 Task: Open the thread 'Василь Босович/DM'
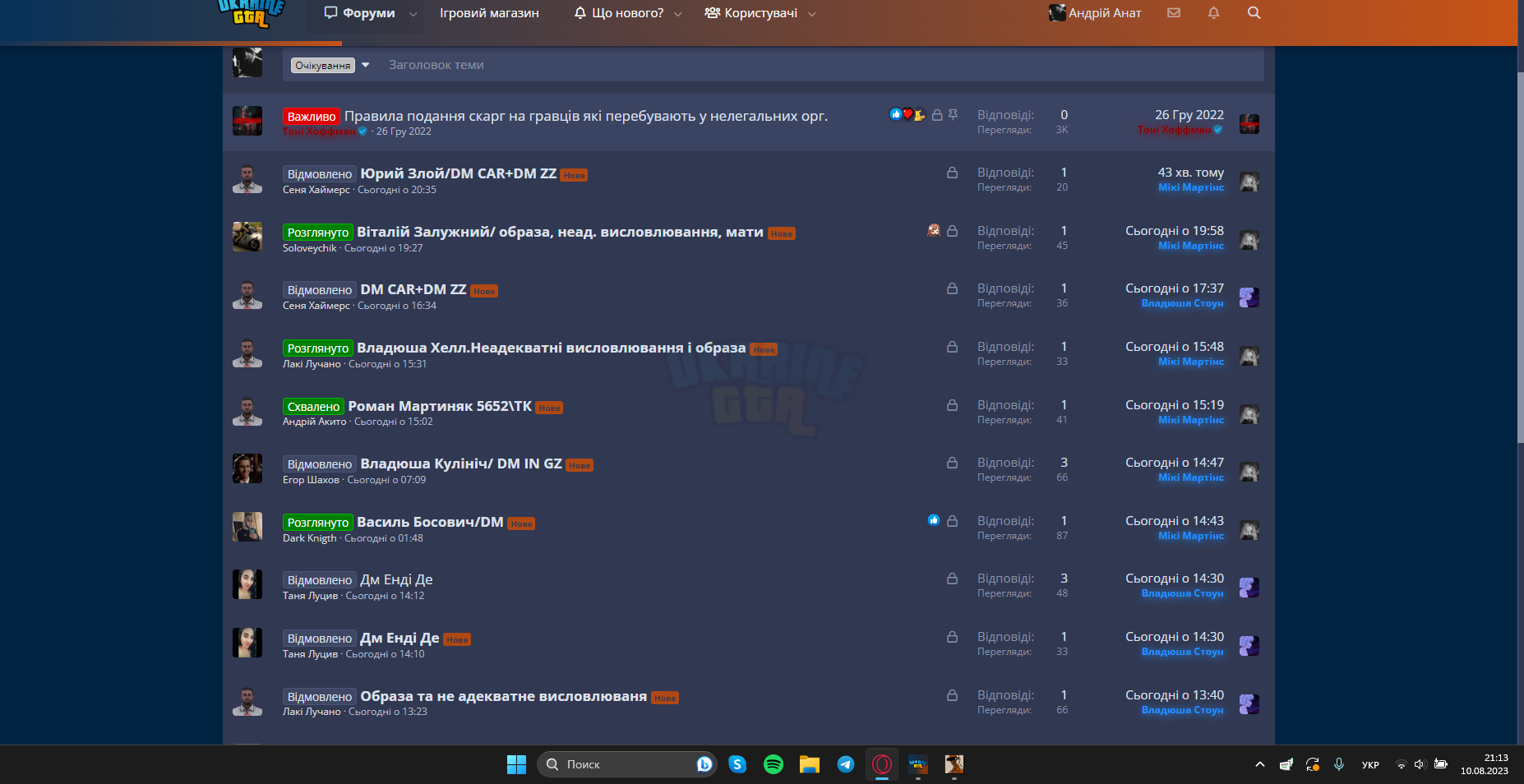pos(430,522)
